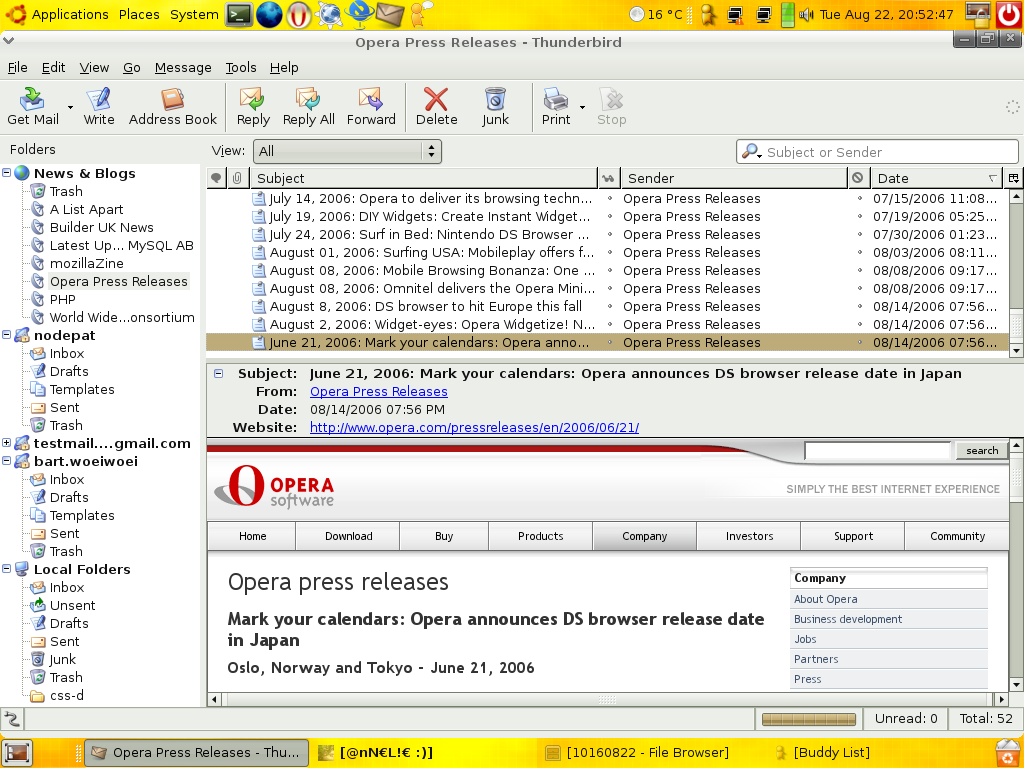
Task: Expand the testmail gmail.com account
Action: [x=7, y=443]
